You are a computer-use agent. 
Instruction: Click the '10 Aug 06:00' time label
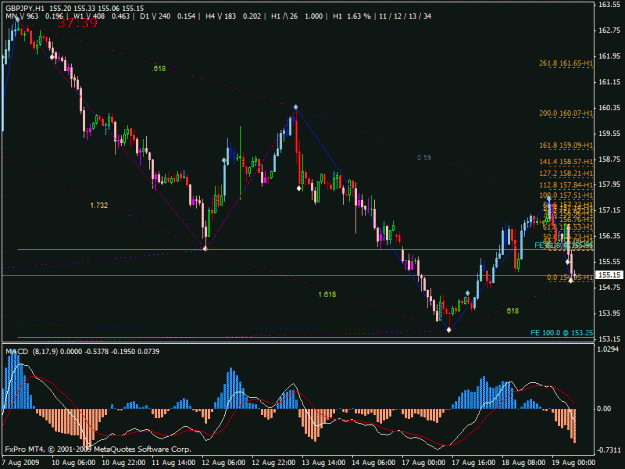point(73,462)
